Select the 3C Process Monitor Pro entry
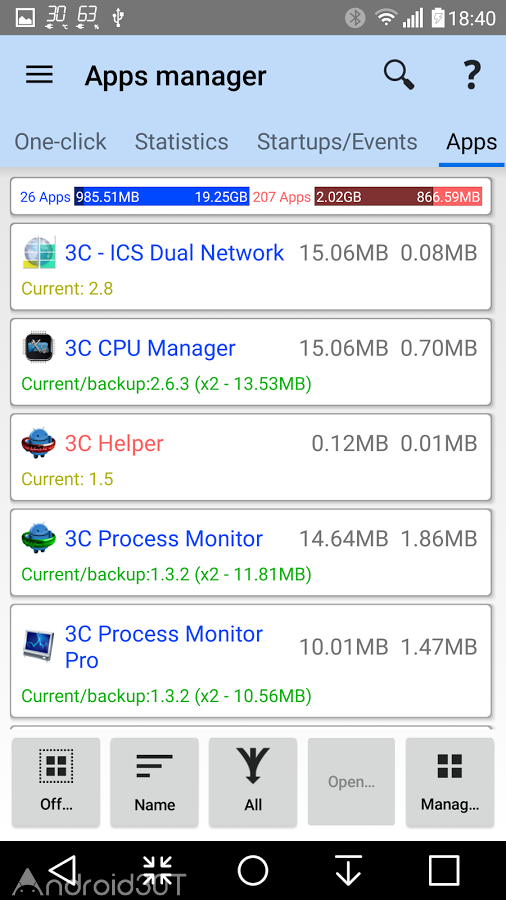506x900 pixels. [x=251, y=661]
